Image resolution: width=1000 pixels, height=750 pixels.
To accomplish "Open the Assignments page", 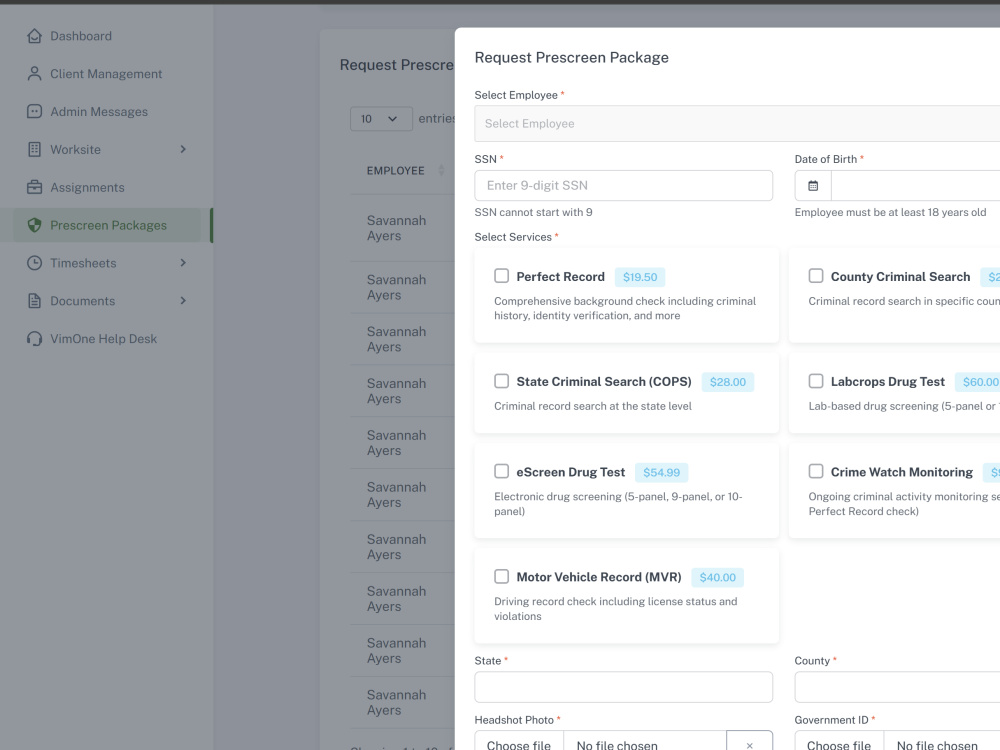I will point(87,188).
